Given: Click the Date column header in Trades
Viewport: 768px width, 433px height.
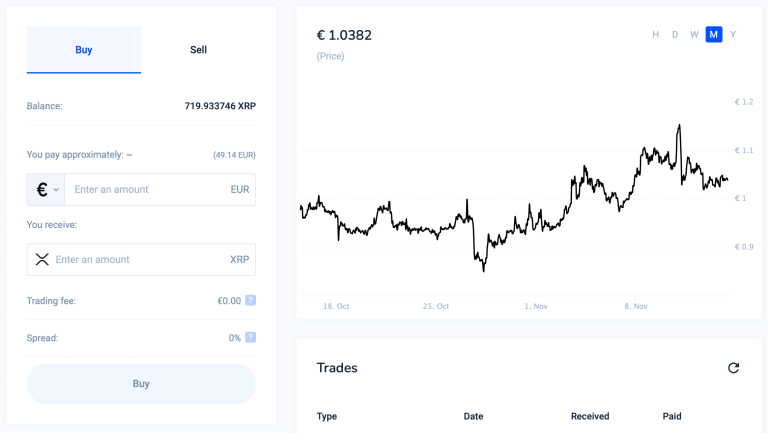Looking at the screenshot, I should click(x=473, y=416).
